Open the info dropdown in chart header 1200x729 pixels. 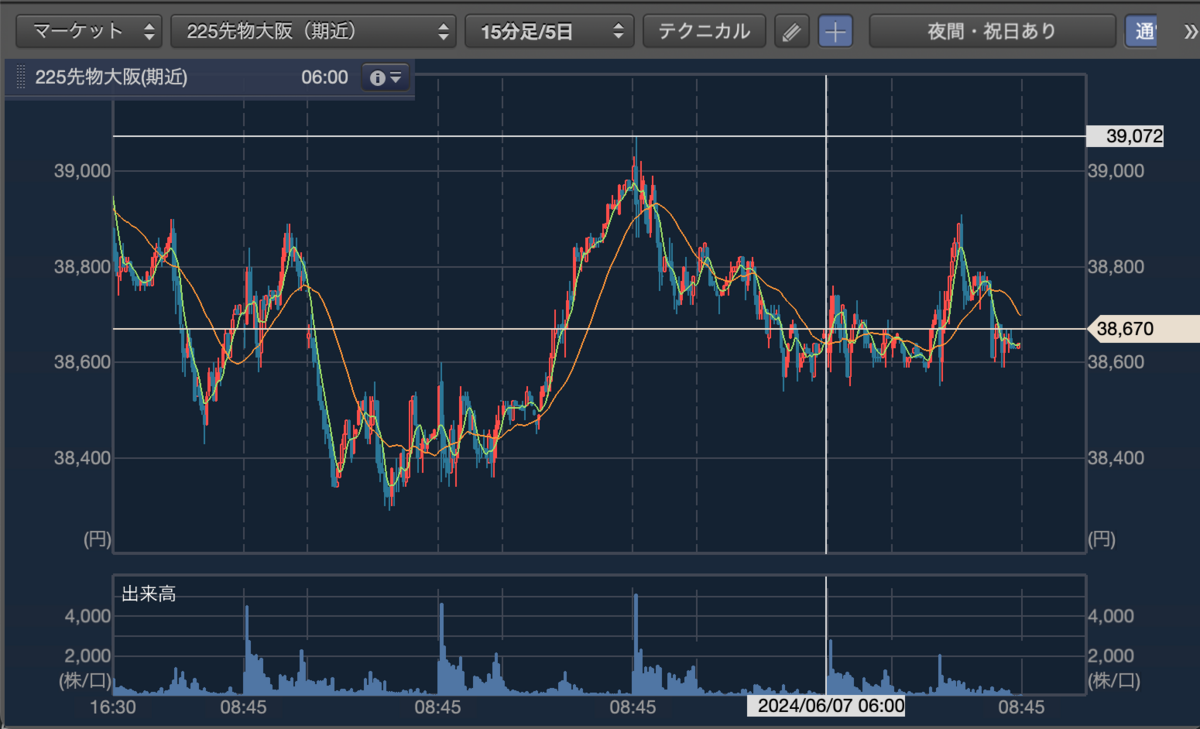pyautogui.click(x=385, y=77)
